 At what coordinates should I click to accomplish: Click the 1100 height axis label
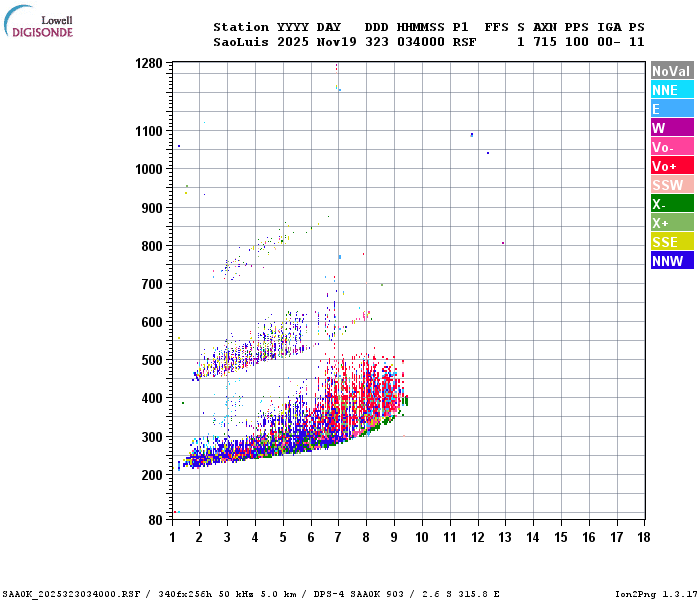pyautogui.click(x=149, y=131)
